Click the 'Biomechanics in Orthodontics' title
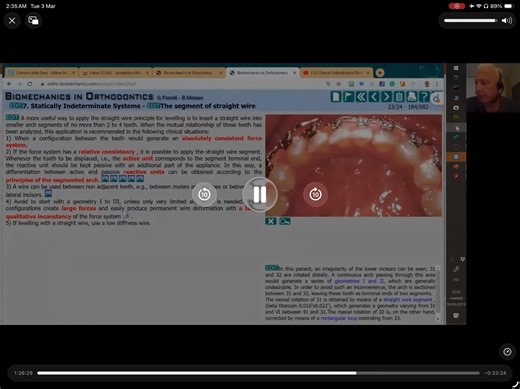520x389 pixels. pos(79,97)
